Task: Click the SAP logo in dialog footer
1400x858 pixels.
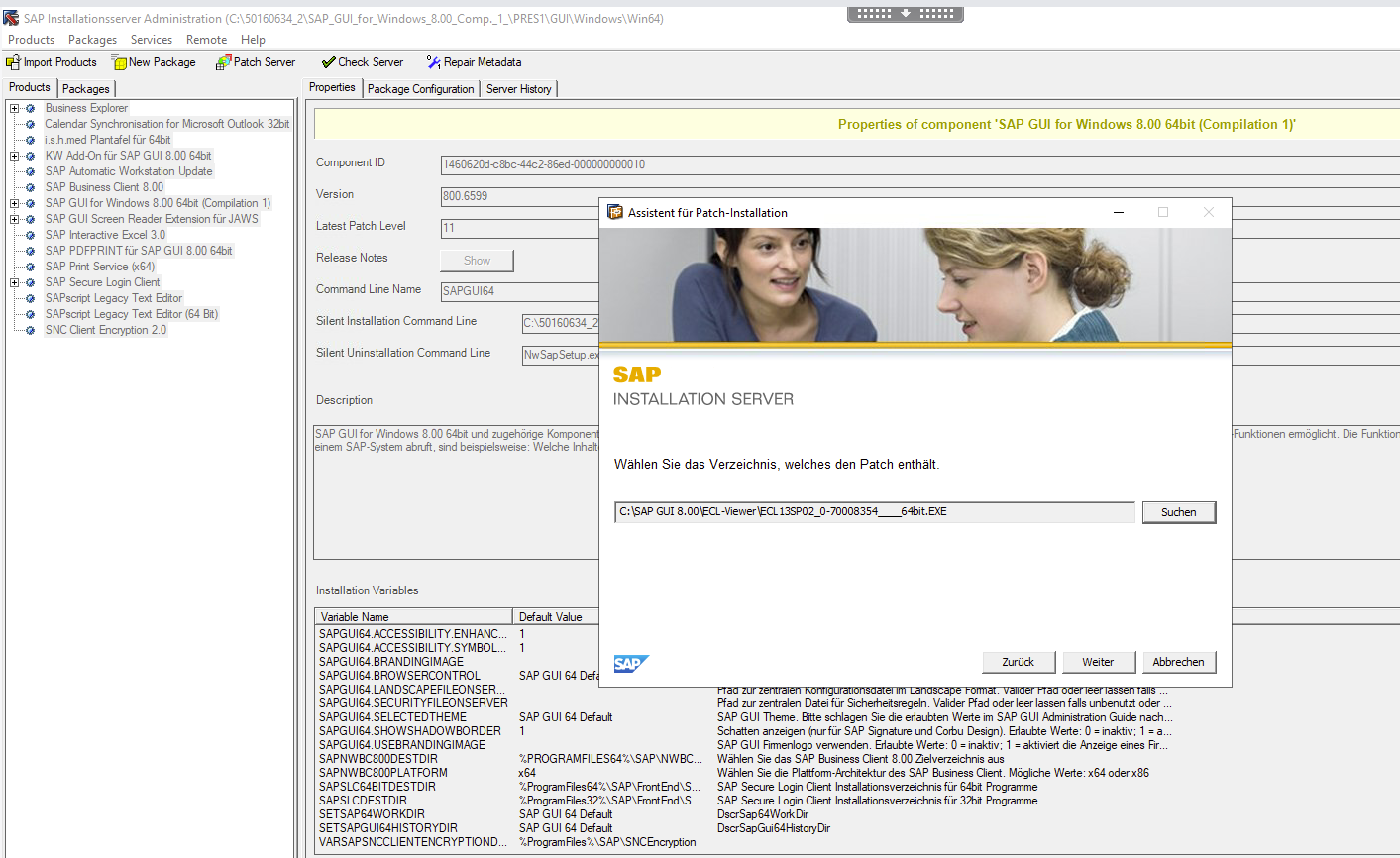Action: (x=630, y=664)
